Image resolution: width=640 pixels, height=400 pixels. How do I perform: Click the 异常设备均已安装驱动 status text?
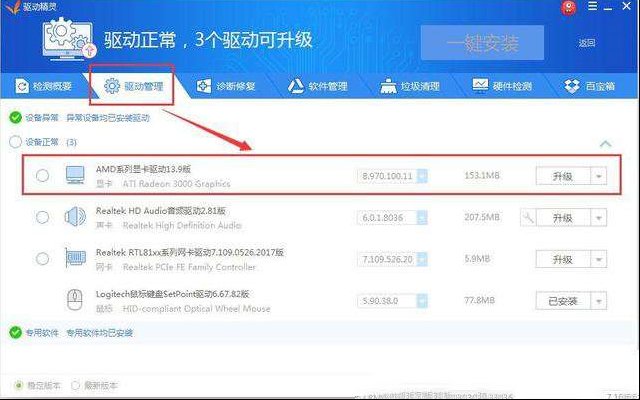coord(108,118)
